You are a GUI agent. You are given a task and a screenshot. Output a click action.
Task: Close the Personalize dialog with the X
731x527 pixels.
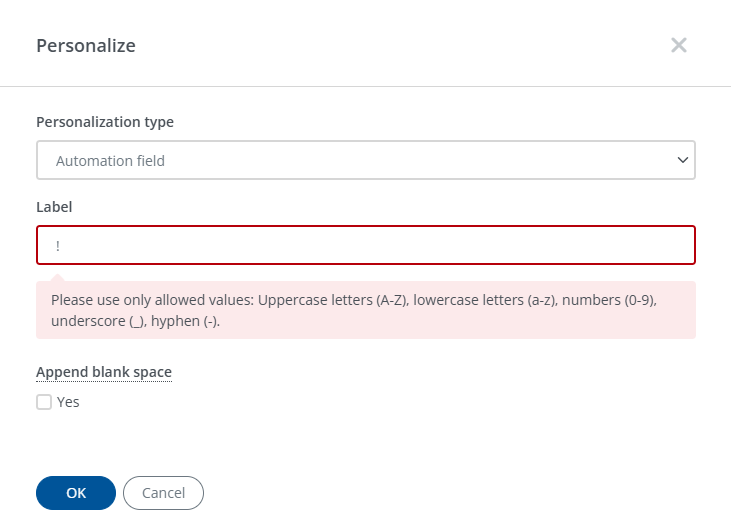[x=679, y=45]
